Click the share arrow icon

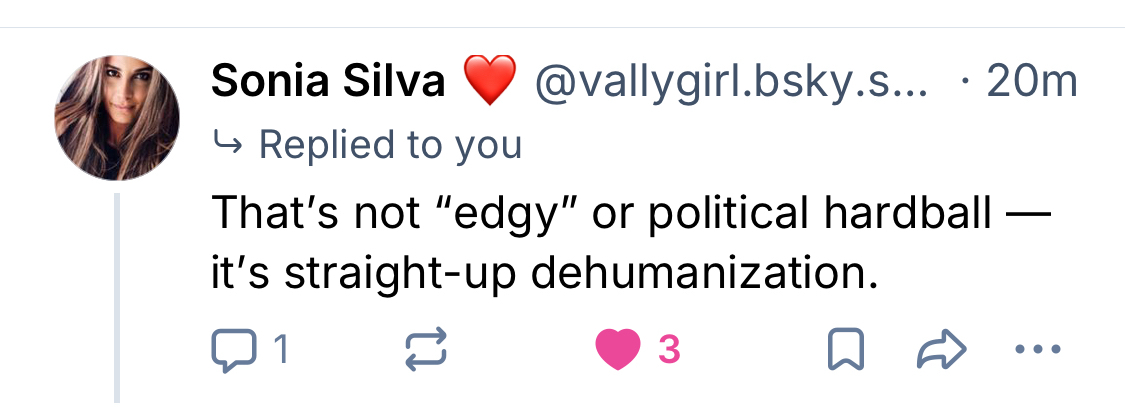[x=941, y=349]
